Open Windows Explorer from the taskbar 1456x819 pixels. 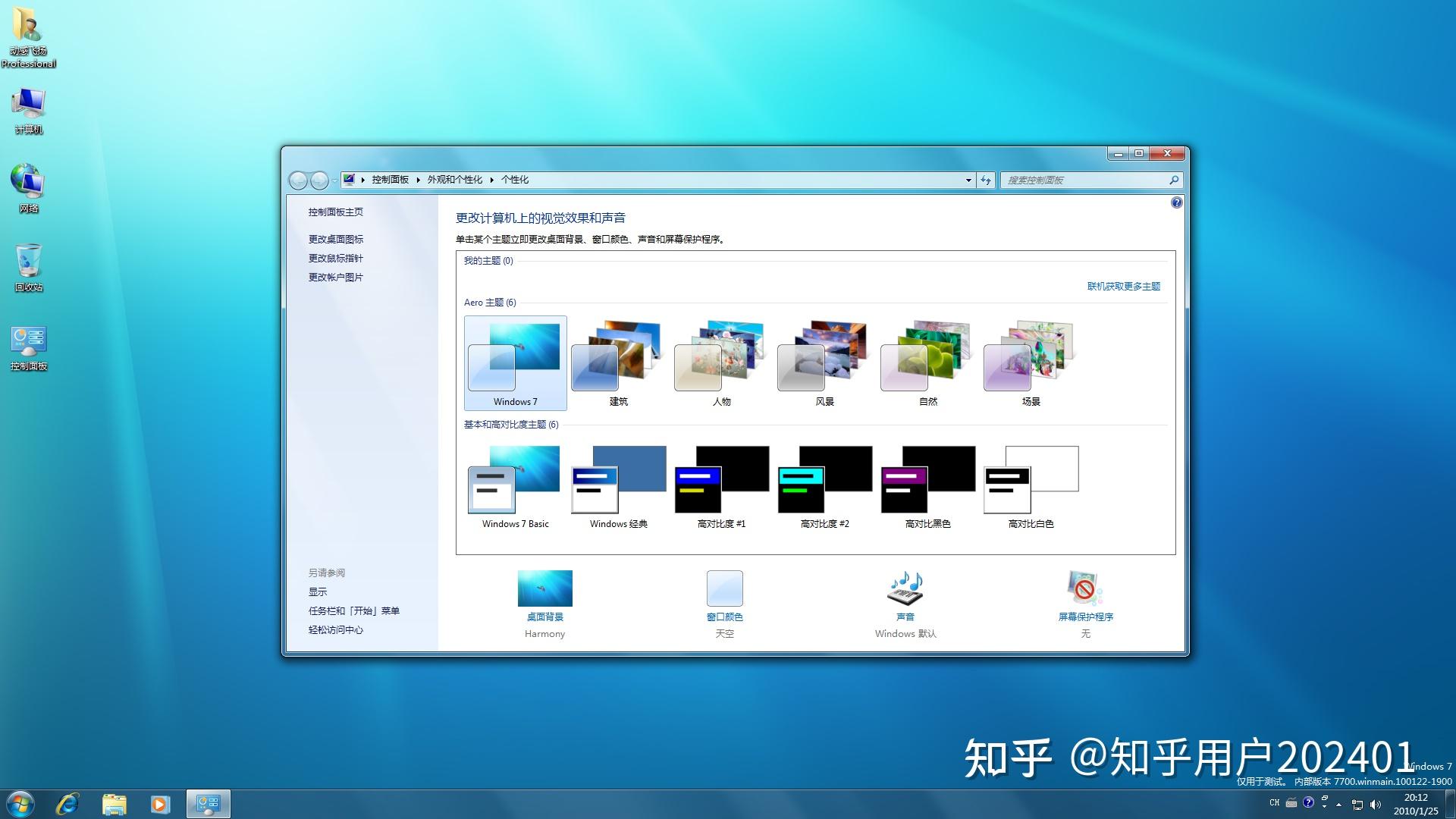coord(113,803)
